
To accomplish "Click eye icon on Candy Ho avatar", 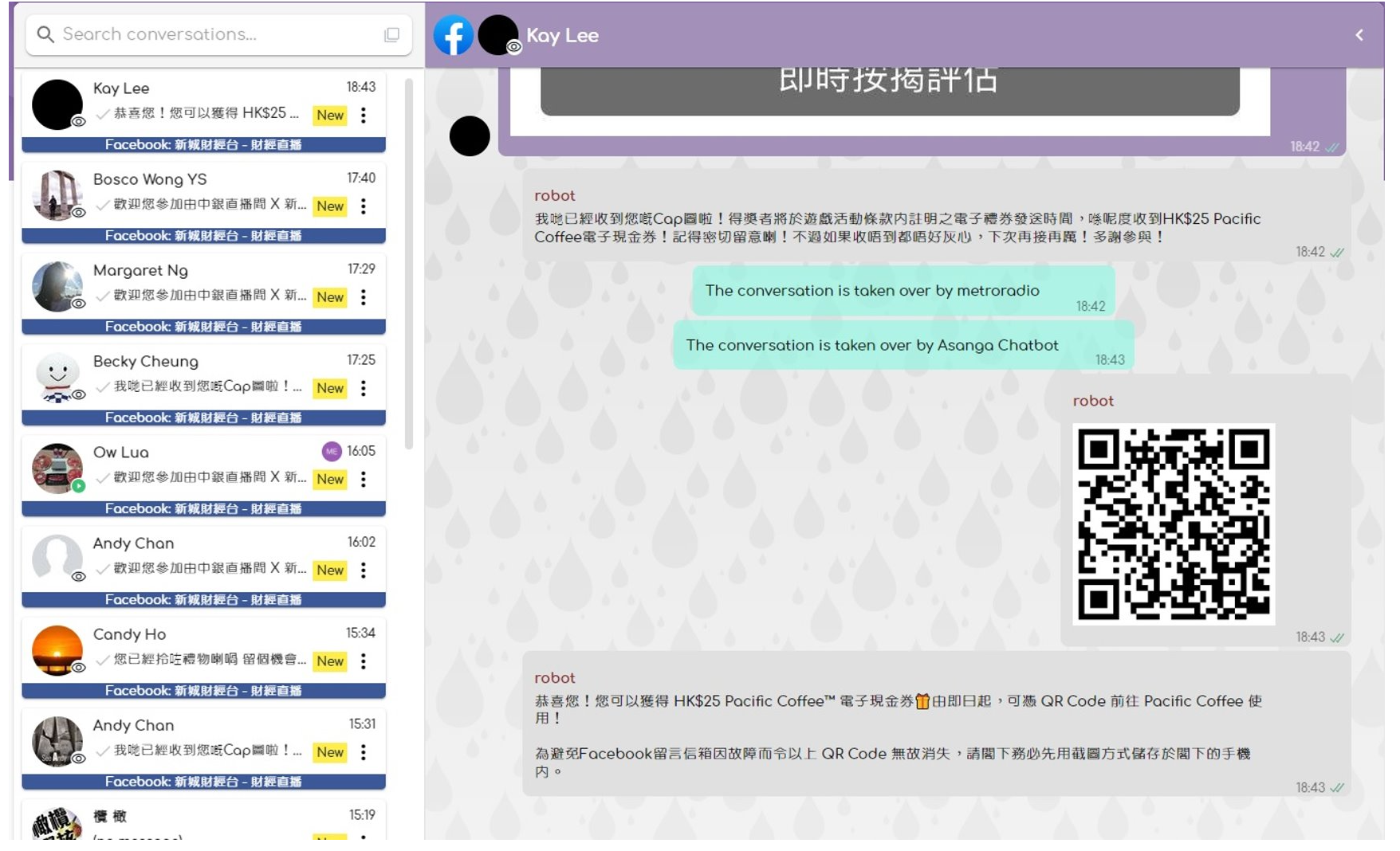I will click(79, 668).
